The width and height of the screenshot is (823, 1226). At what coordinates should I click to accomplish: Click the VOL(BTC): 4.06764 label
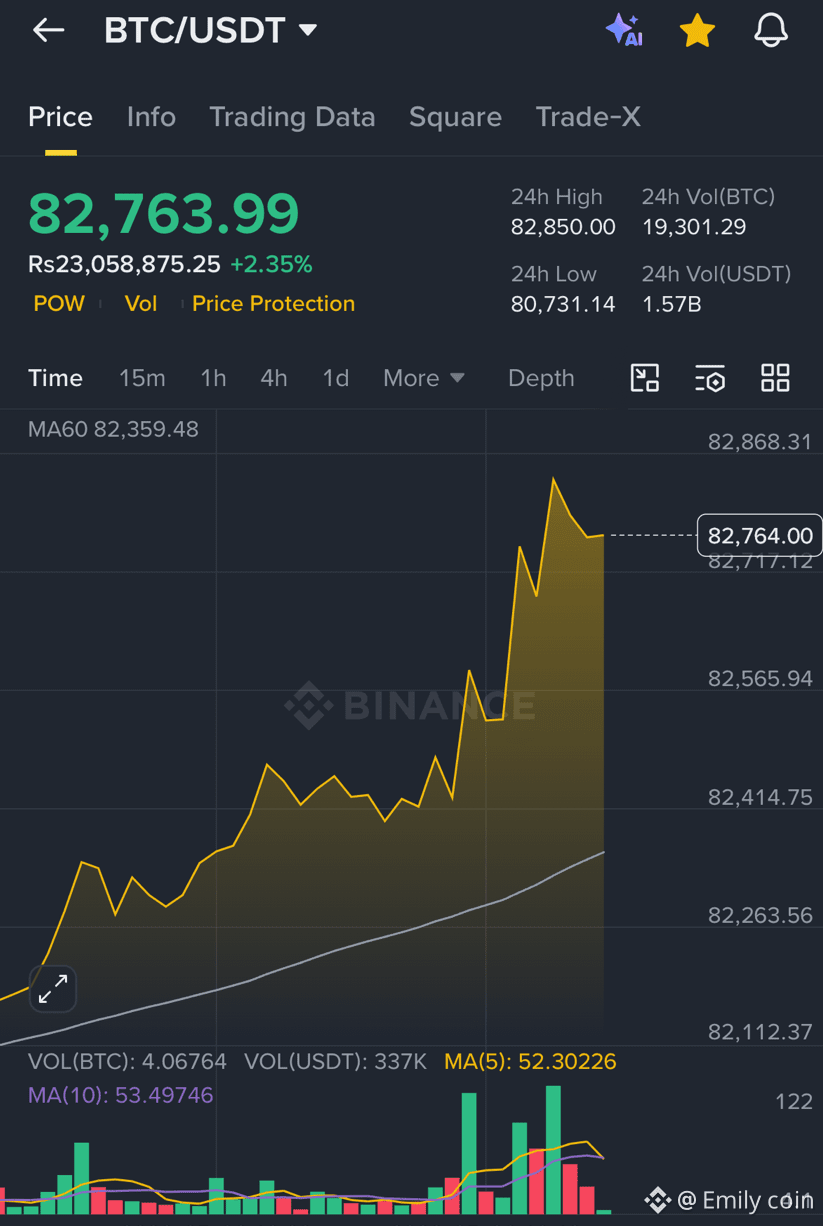click(x=128, y=1061)
